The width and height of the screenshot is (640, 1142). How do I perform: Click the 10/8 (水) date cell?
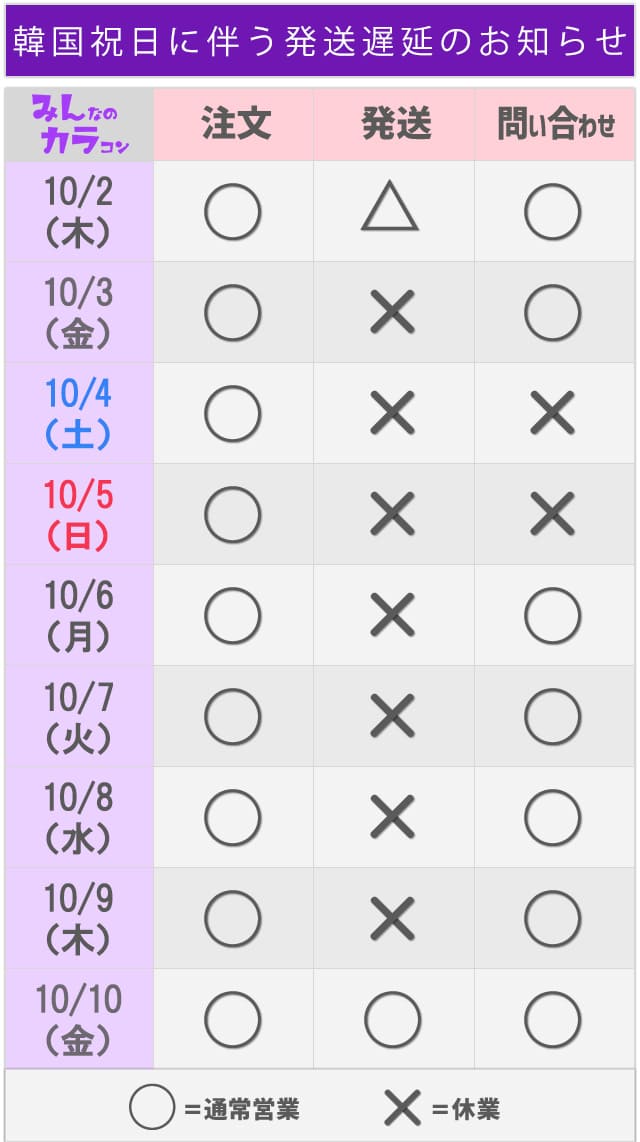pyautogui.click(x=79, y=817)
